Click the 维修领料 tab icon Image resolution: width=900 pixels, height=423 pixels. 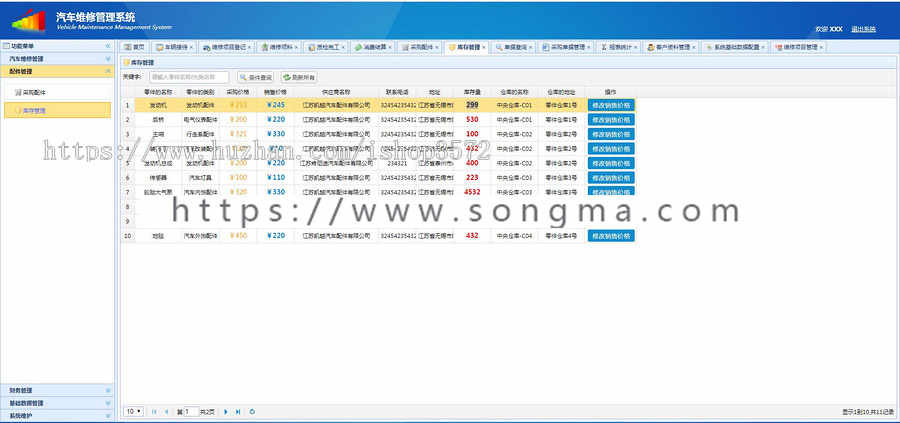[265, 47]
